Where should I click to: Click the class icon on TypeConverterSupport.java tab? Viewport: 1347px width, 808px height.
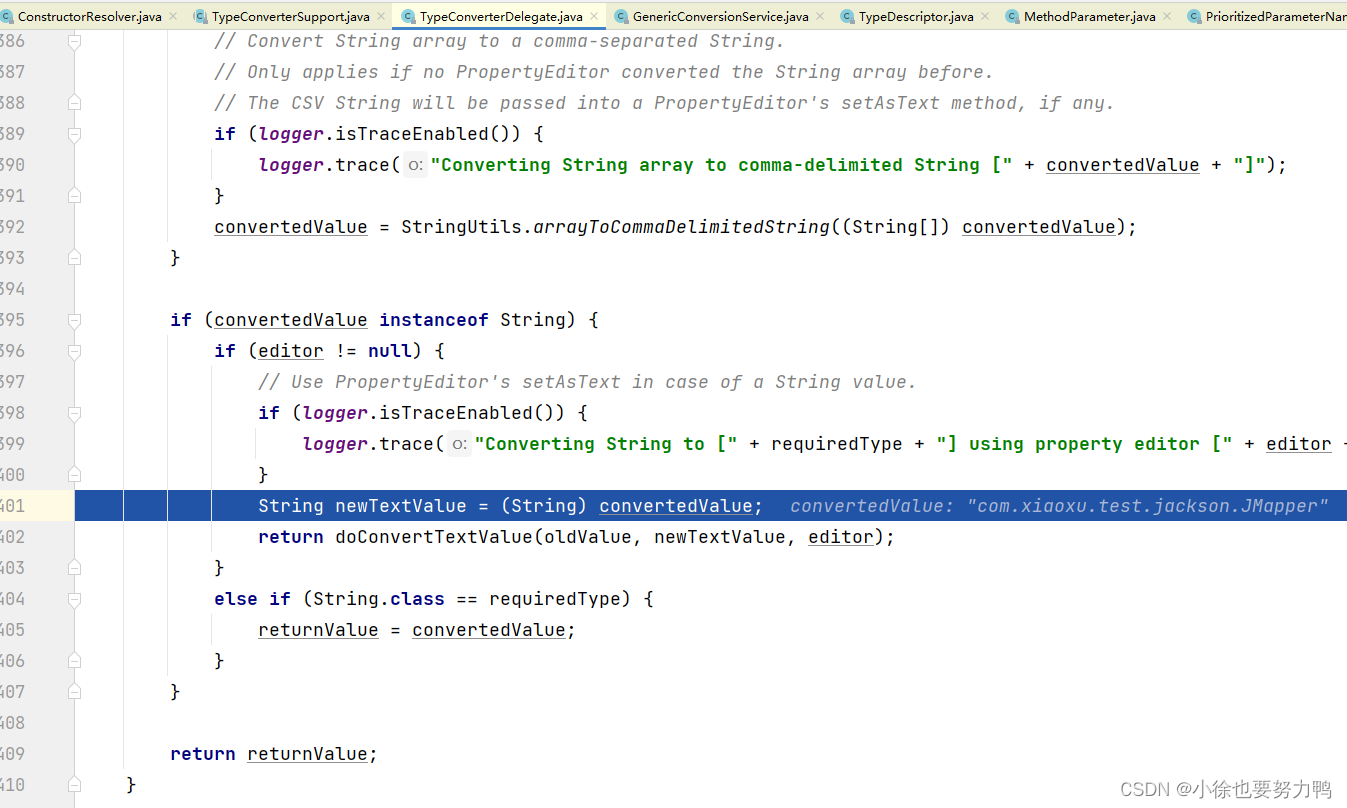(201, 17)
